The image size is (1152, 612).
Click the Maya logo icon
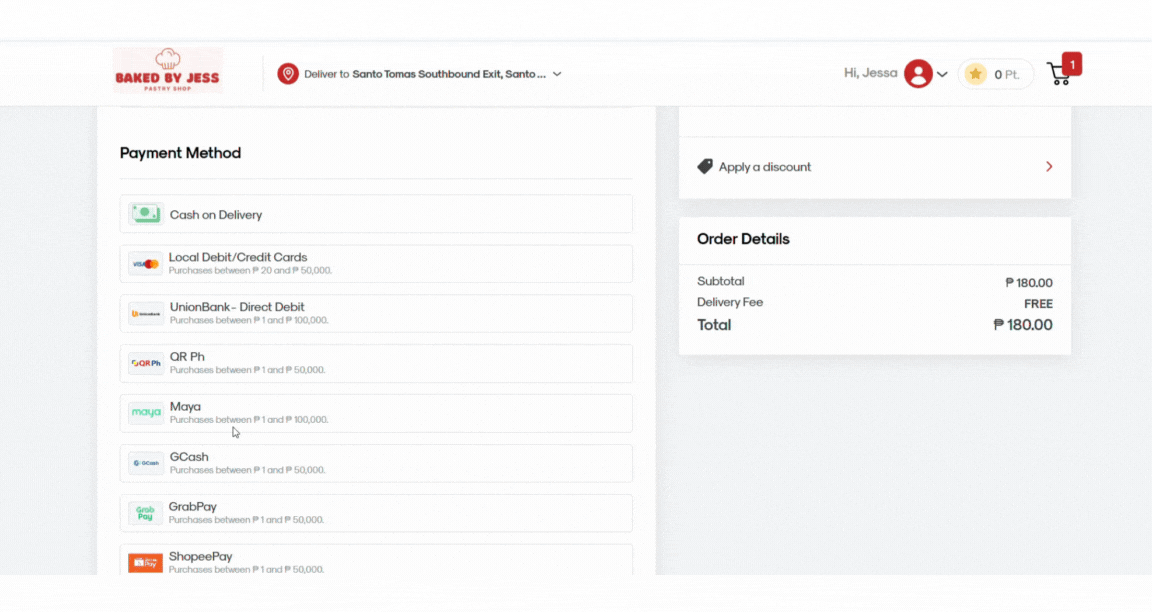tap(145, 413)
